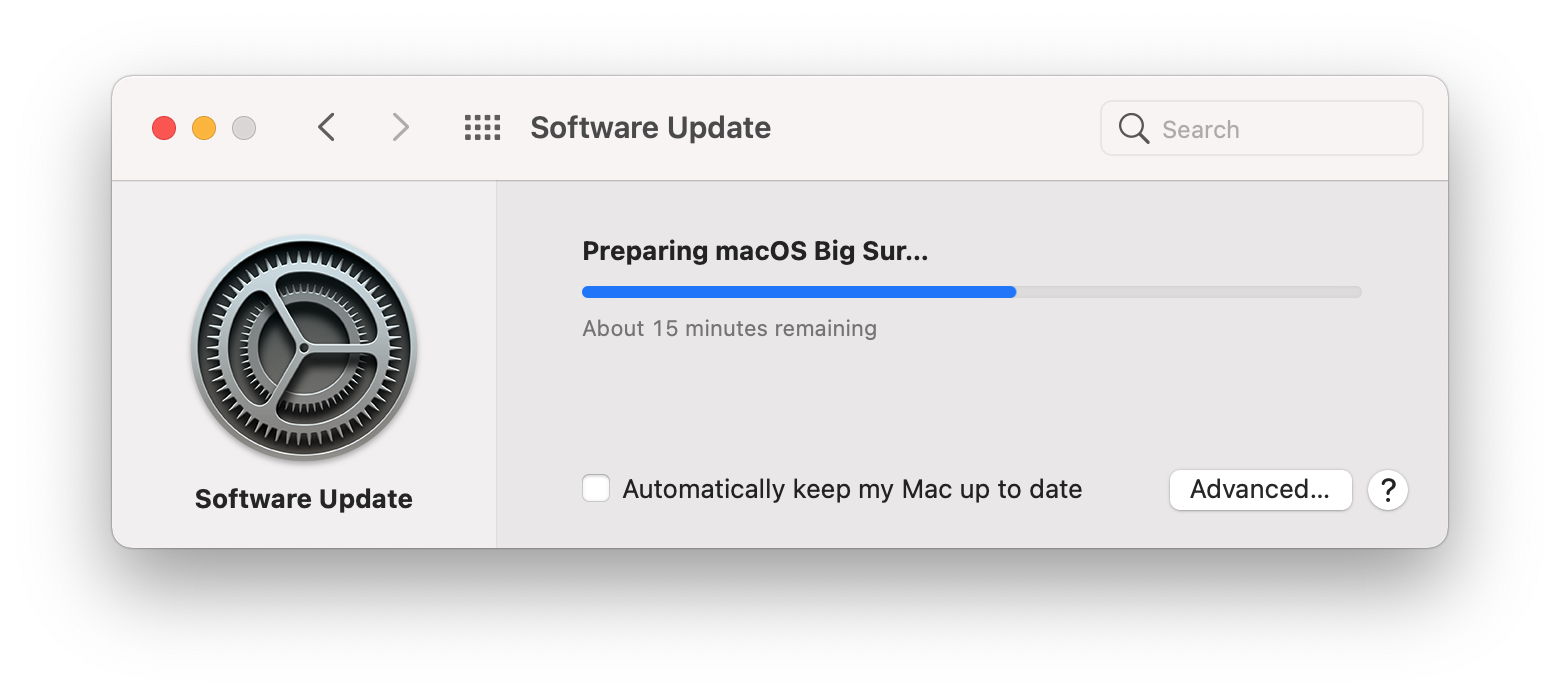Show all preferences via grid icon
The image size is (1560, 696).
482,127
